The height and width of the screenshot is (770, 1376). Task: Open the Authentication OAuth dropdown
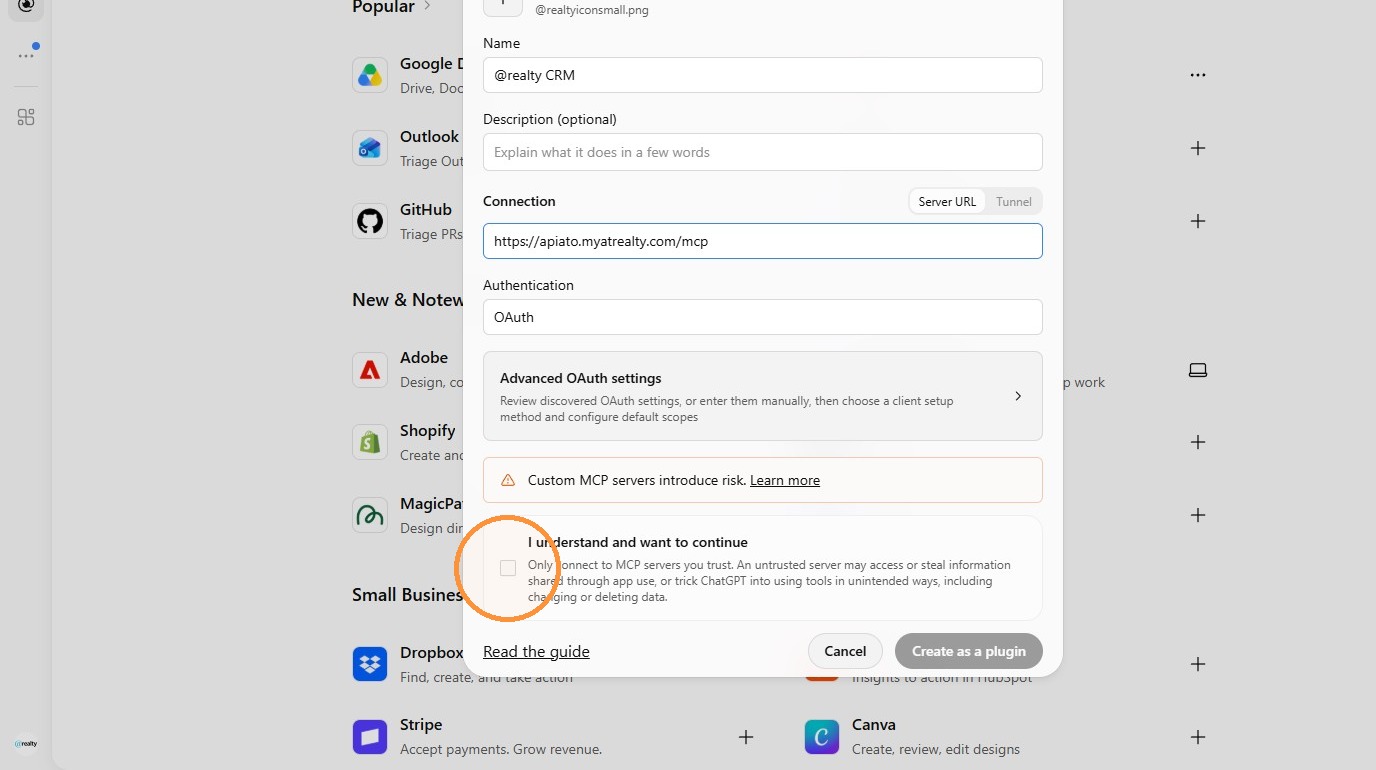(762, 317)
